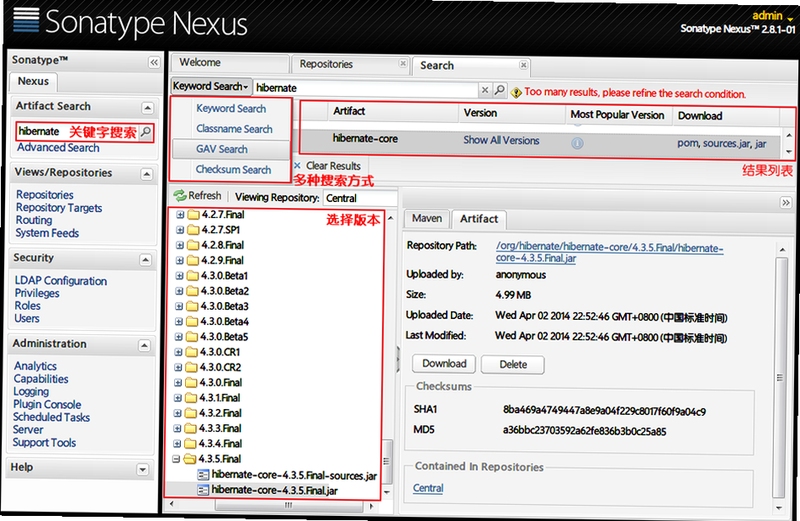Click the tree horizontal scrollbar
The height and width of the screenshot is (521, 800).
pyautogui.click(x=288, y=505)
